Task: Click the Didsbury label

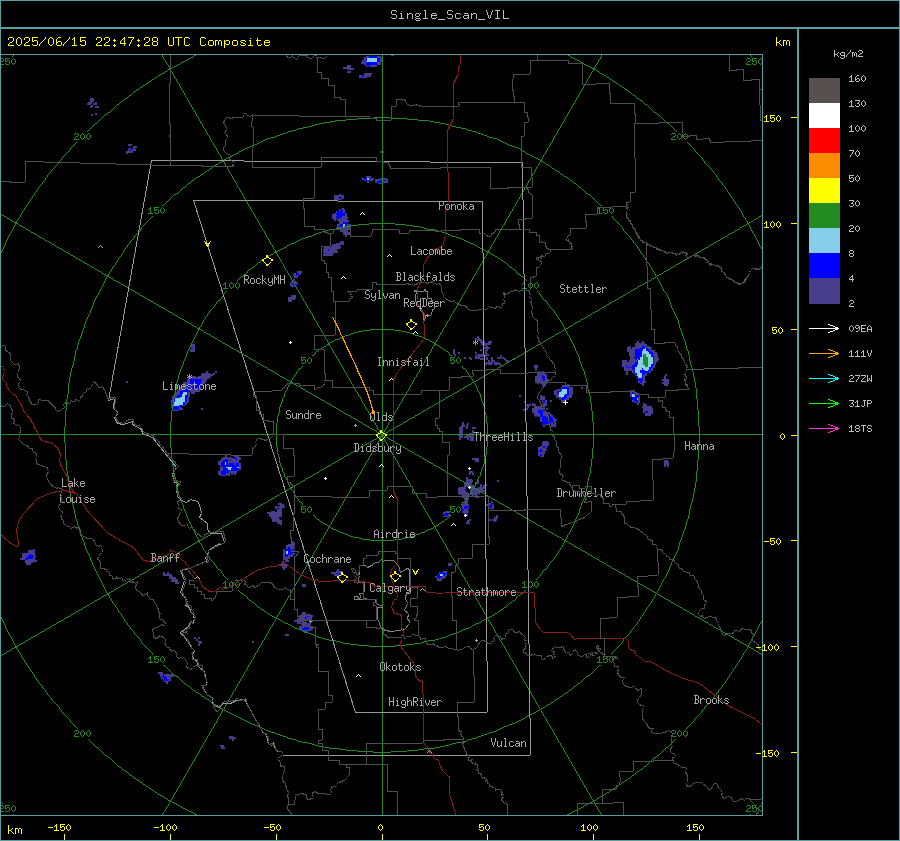Action: [x=377, y=448]
